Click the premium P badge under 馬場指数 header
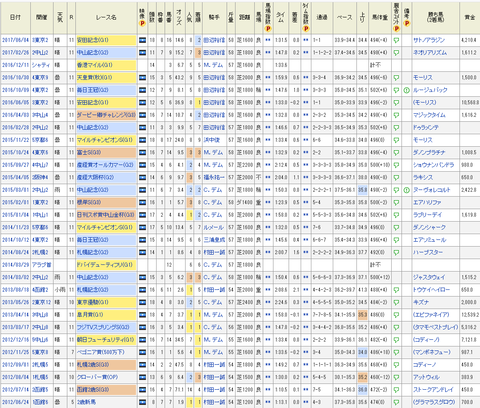Viewport: 480px width, 408px height. [x=268, y=29]
